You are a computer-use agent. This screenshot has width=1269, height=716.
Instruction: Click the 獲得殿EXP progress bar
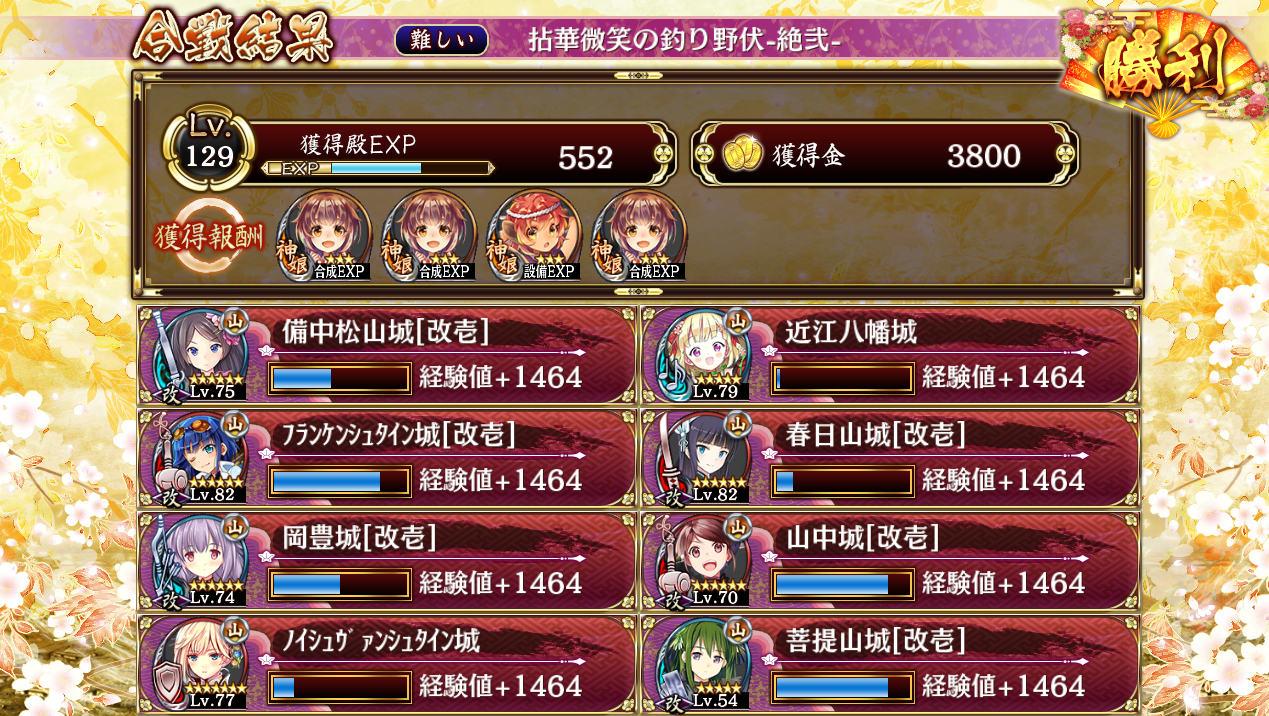click(x=378, y=168)
